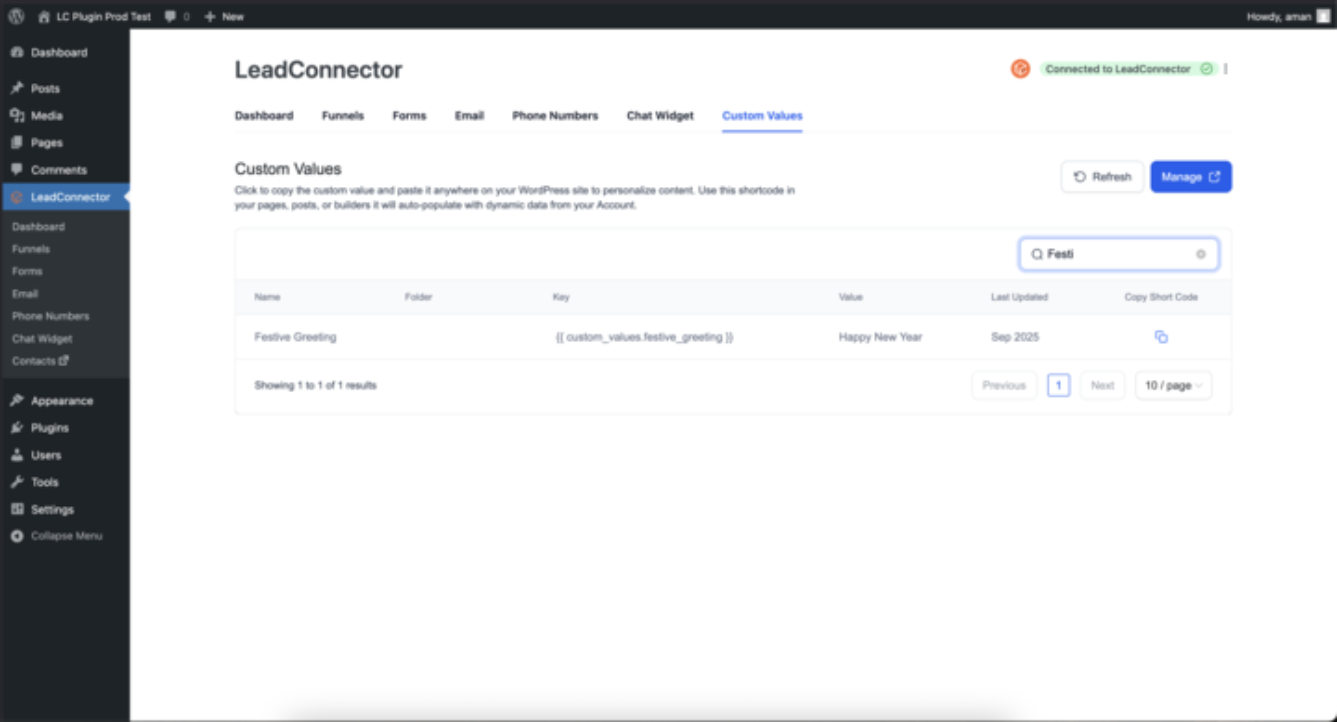
Task: Open LeadConnector submenu Phone Numbers
Action: (x=50, y=316)
